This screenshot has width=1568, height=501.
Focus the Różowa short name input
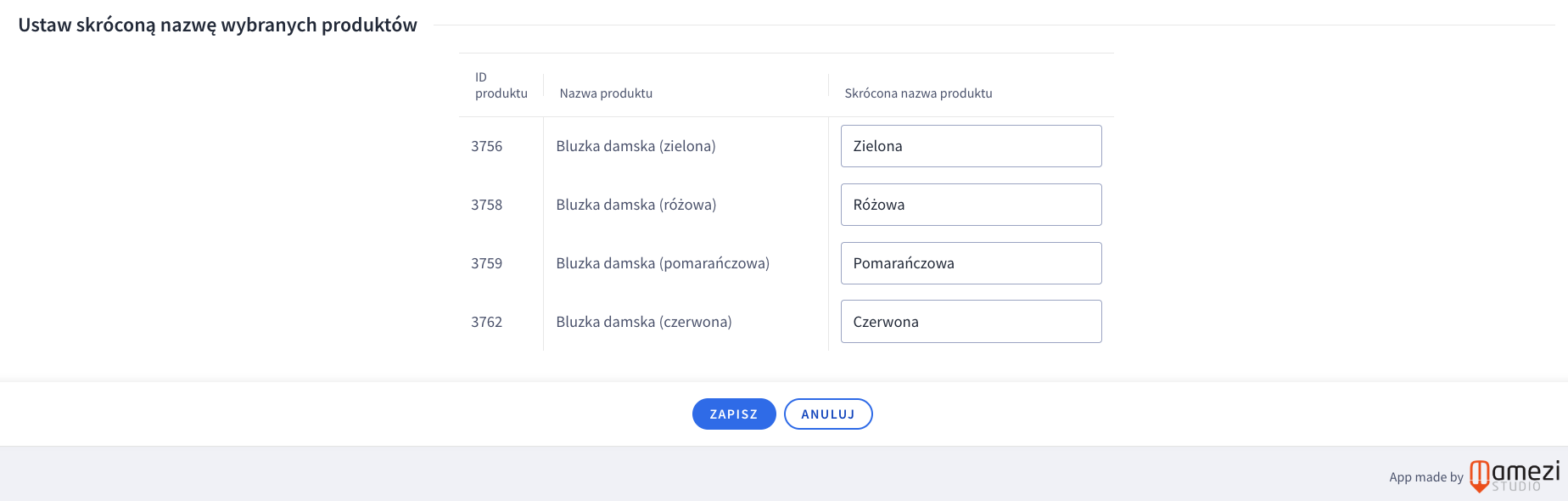pyautogui.click(x=971, y=205)
